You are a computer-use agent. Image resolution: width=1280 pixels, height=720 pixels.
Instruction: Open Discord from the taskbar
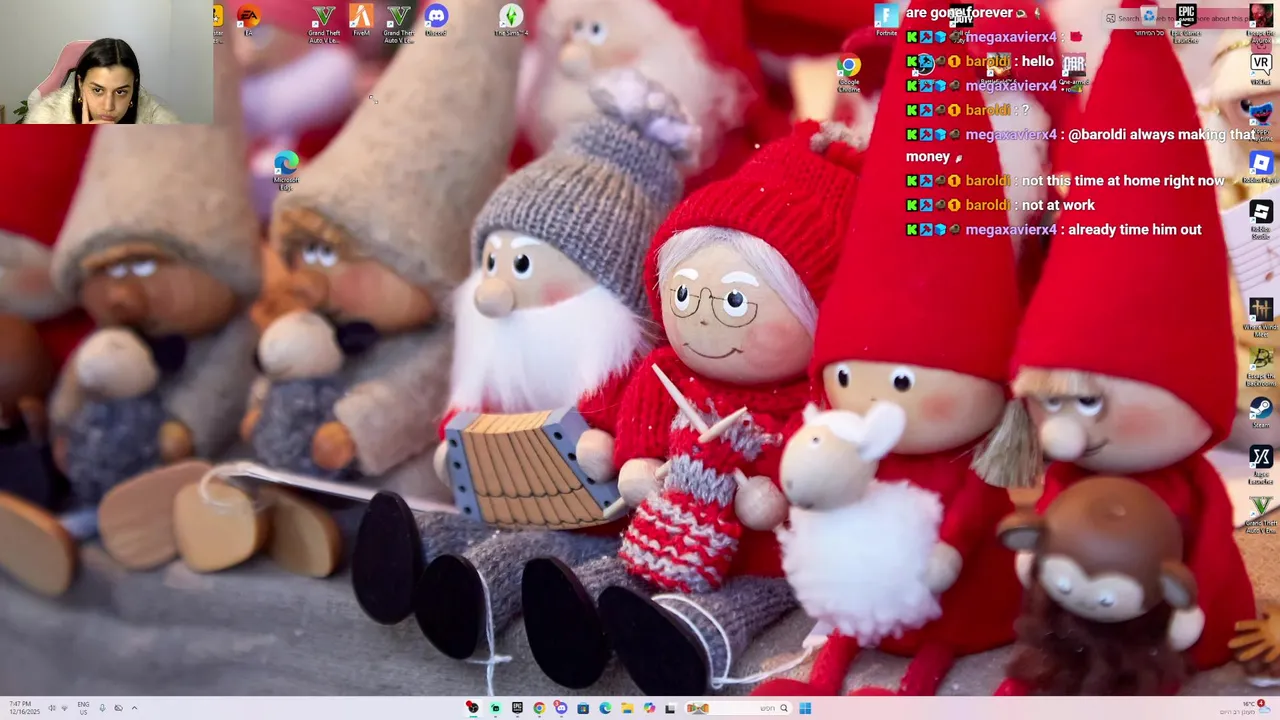pyautogui.click(x=561, y=708)
